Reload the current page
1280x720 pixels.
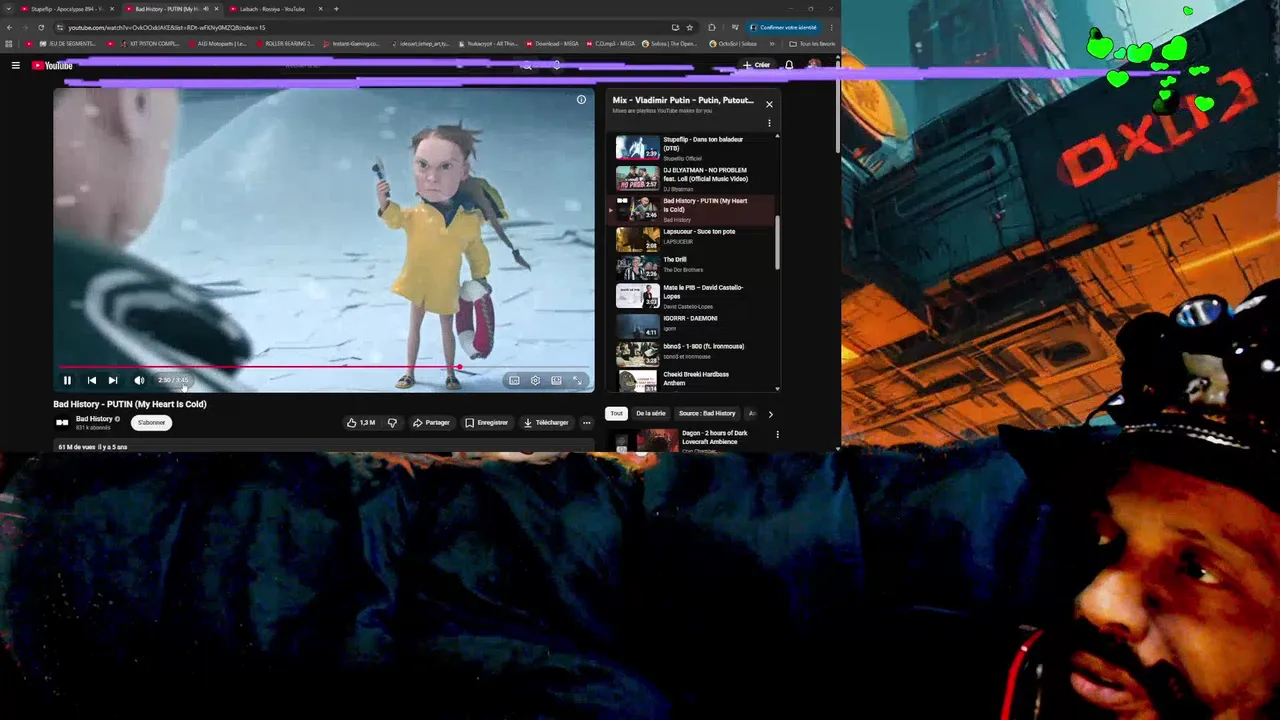click(x=41, y=27)
